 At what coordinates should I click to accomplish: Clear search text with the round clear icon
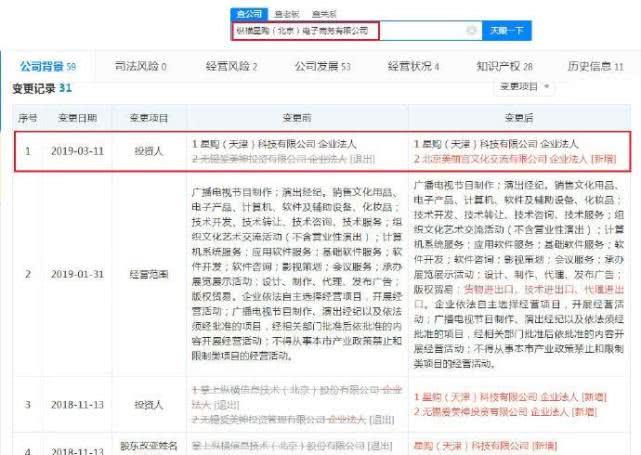coord(471,31)
